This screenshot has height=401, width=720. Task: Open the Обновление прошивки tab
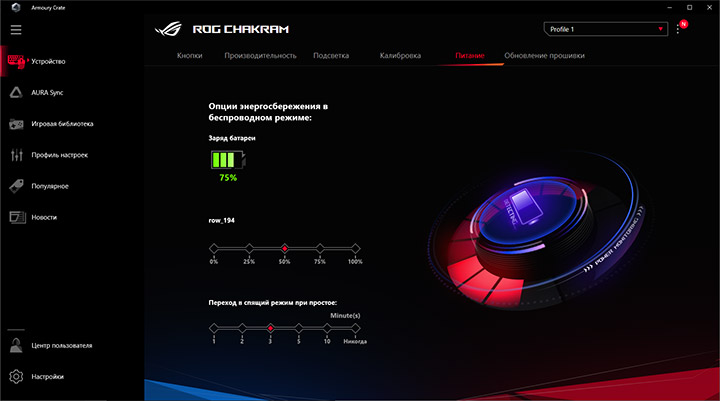[x=545, y=56]
